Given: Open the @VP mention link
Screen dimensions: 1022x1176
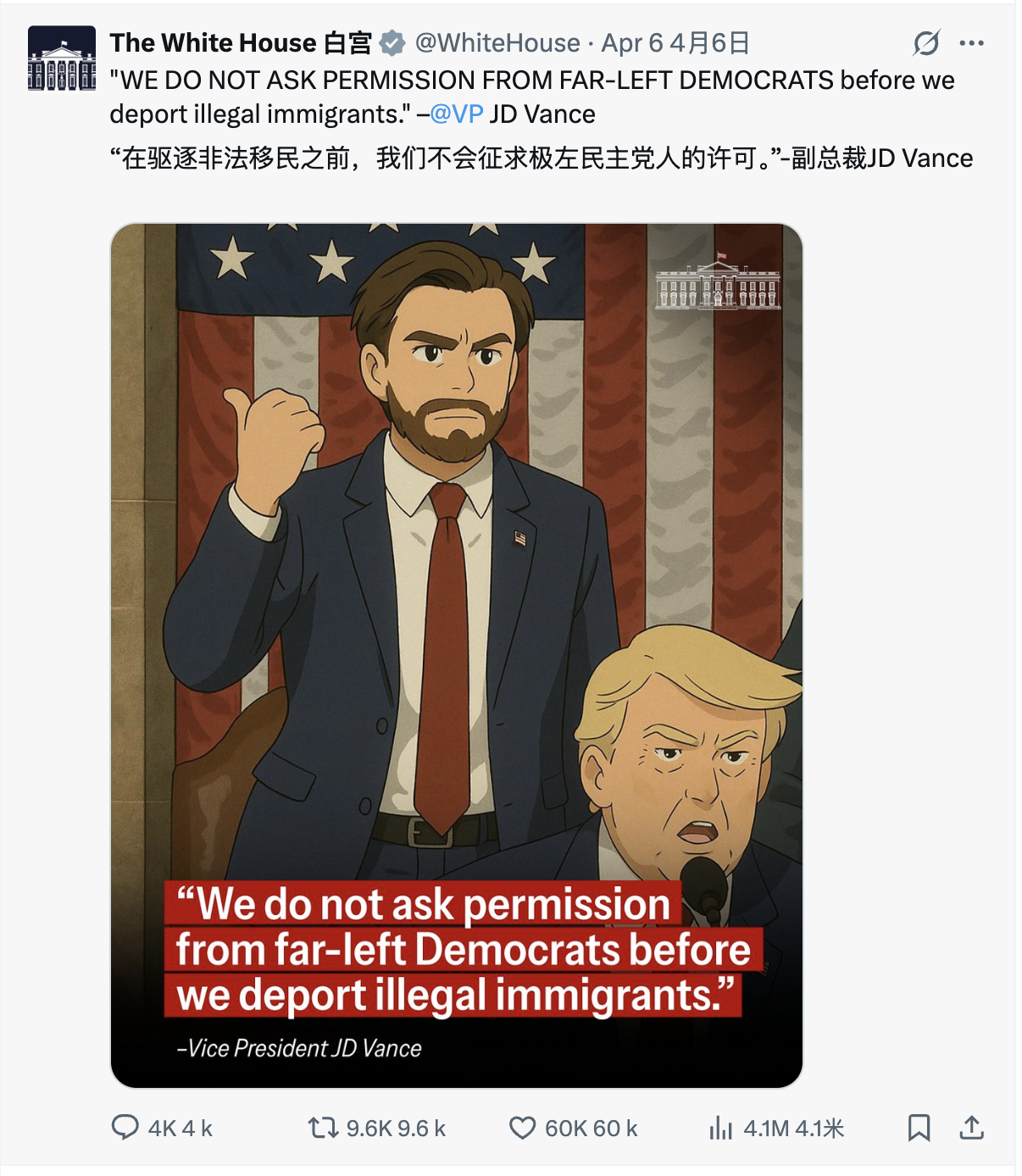Looking at the screenshot, I should [456, 114].
